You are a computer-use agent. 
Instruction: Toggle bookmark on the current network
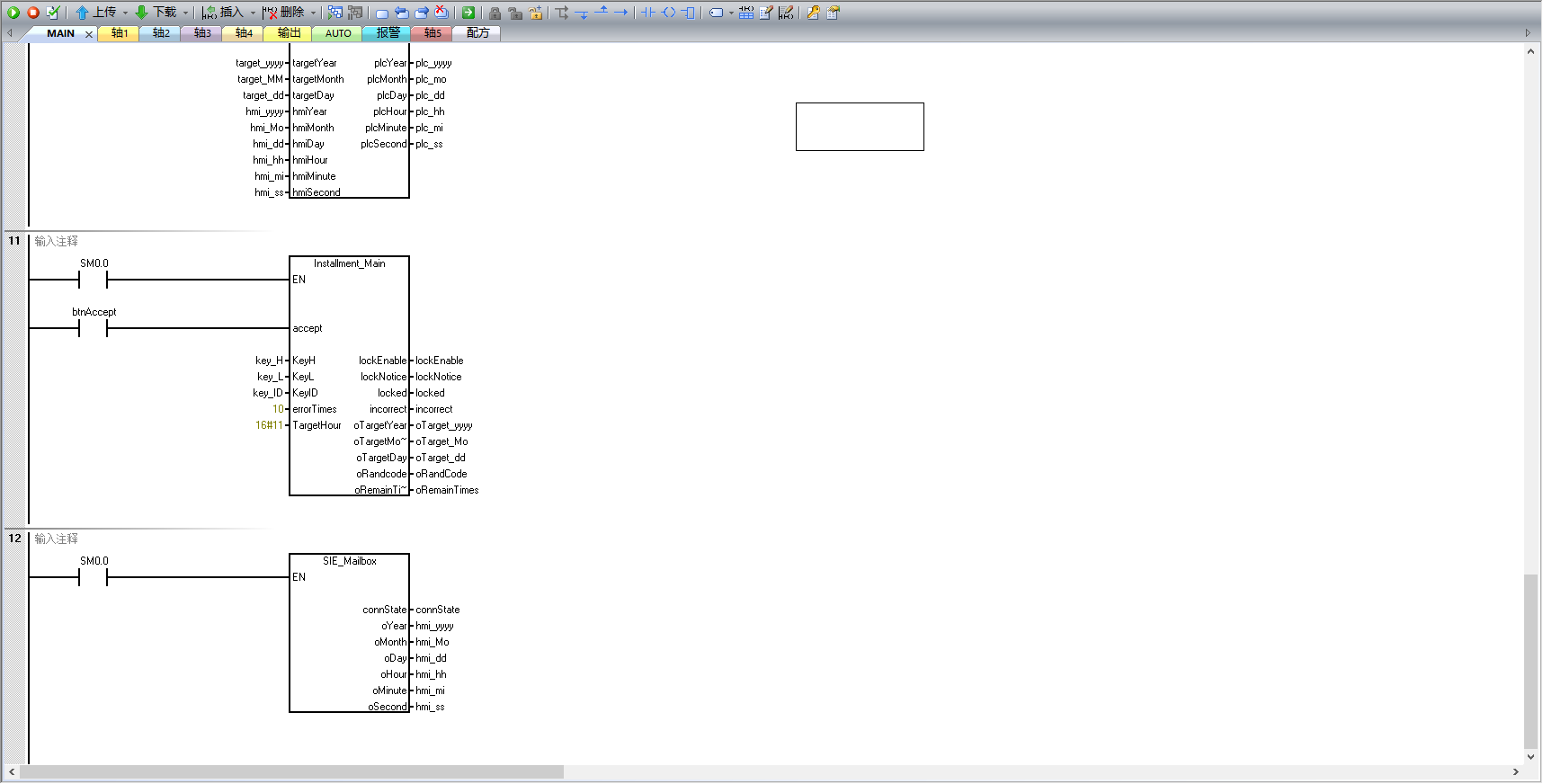click(x=382, y=13)
